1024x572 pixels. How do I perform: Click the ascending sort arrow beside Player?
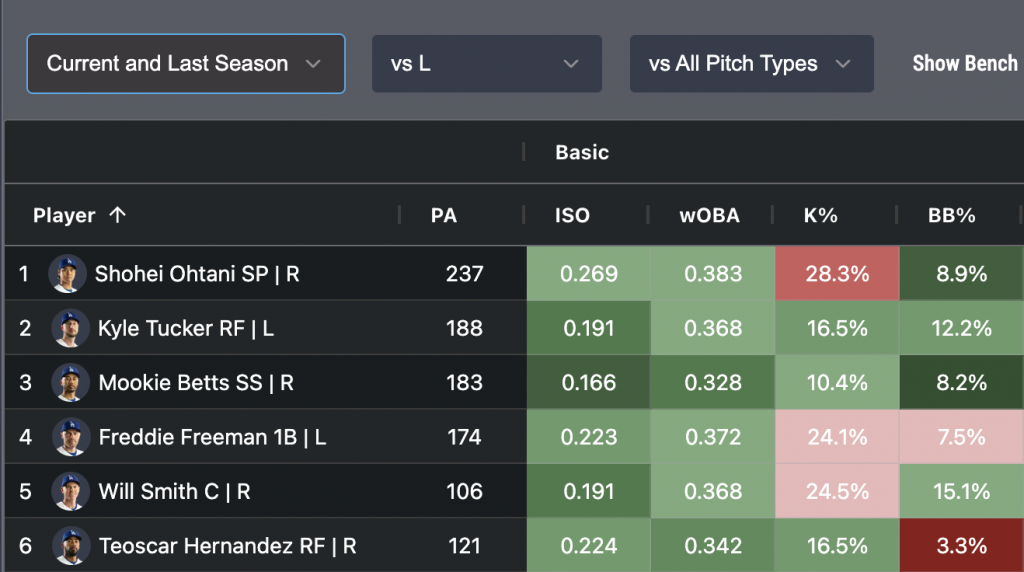117,215
